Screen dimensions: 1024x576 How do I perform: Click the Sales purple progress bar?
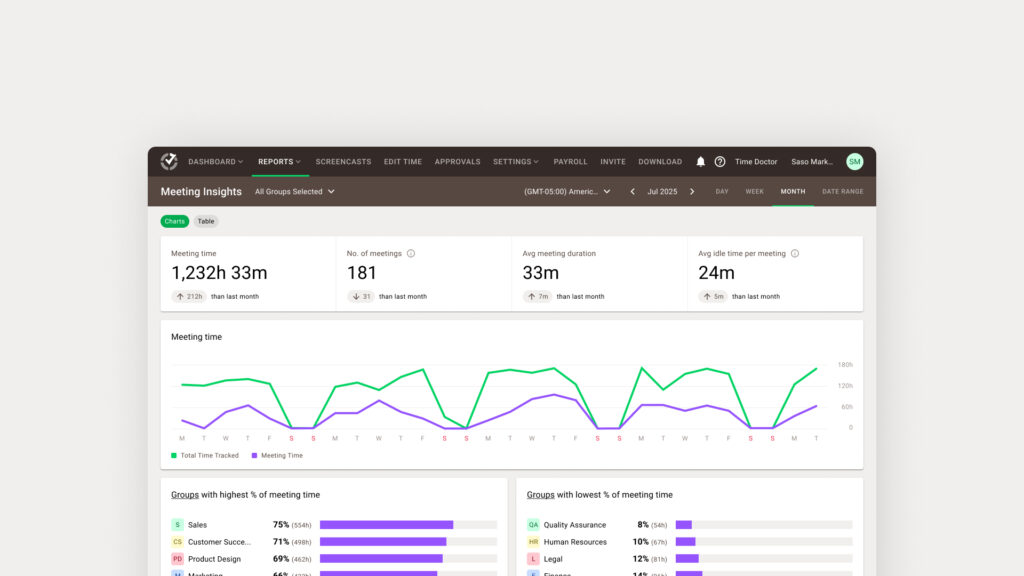386,524
